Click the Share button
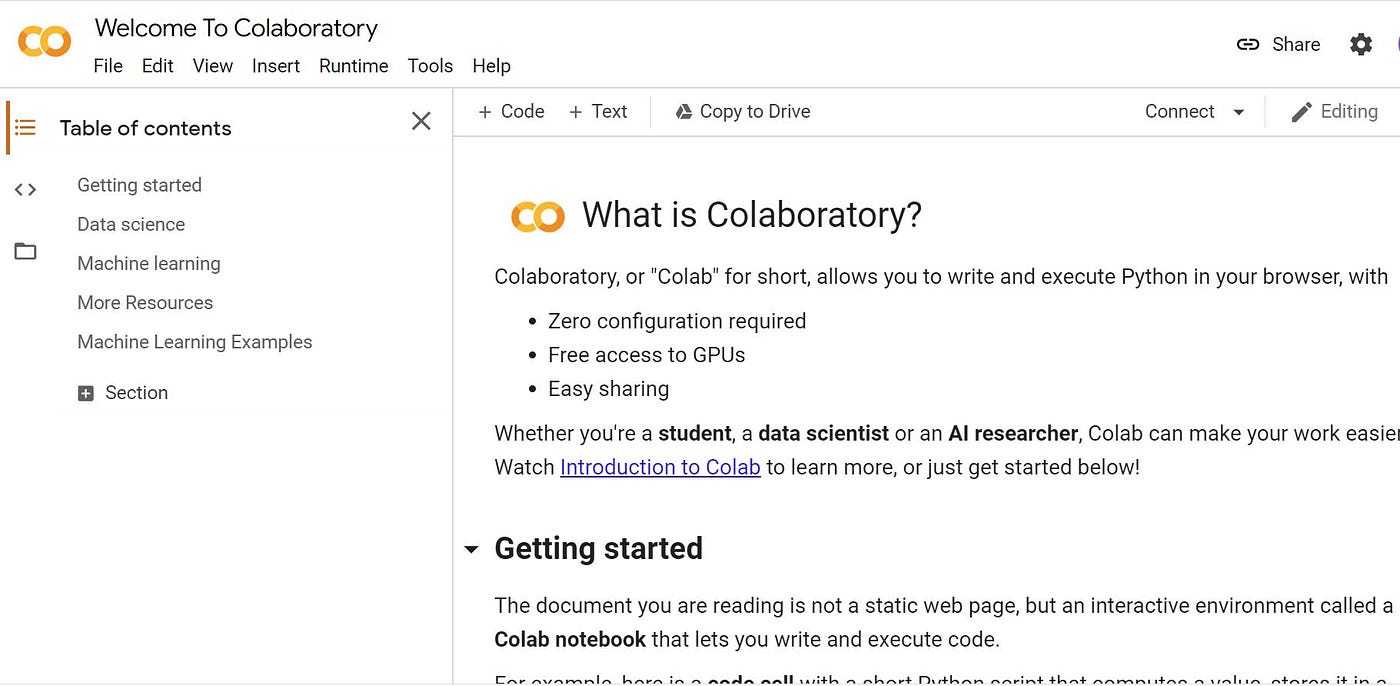 coord(1278,44)
